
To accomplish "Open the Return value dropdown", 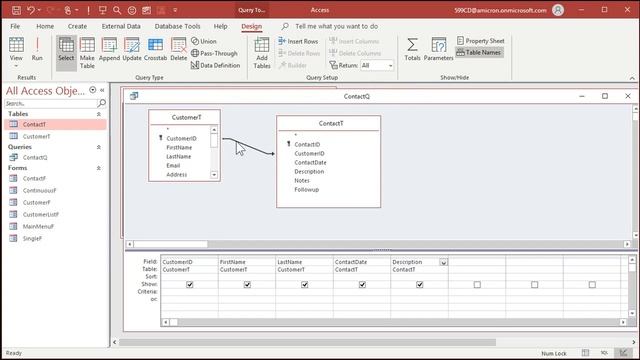I will pyautogui.click(x=390, y=65).
